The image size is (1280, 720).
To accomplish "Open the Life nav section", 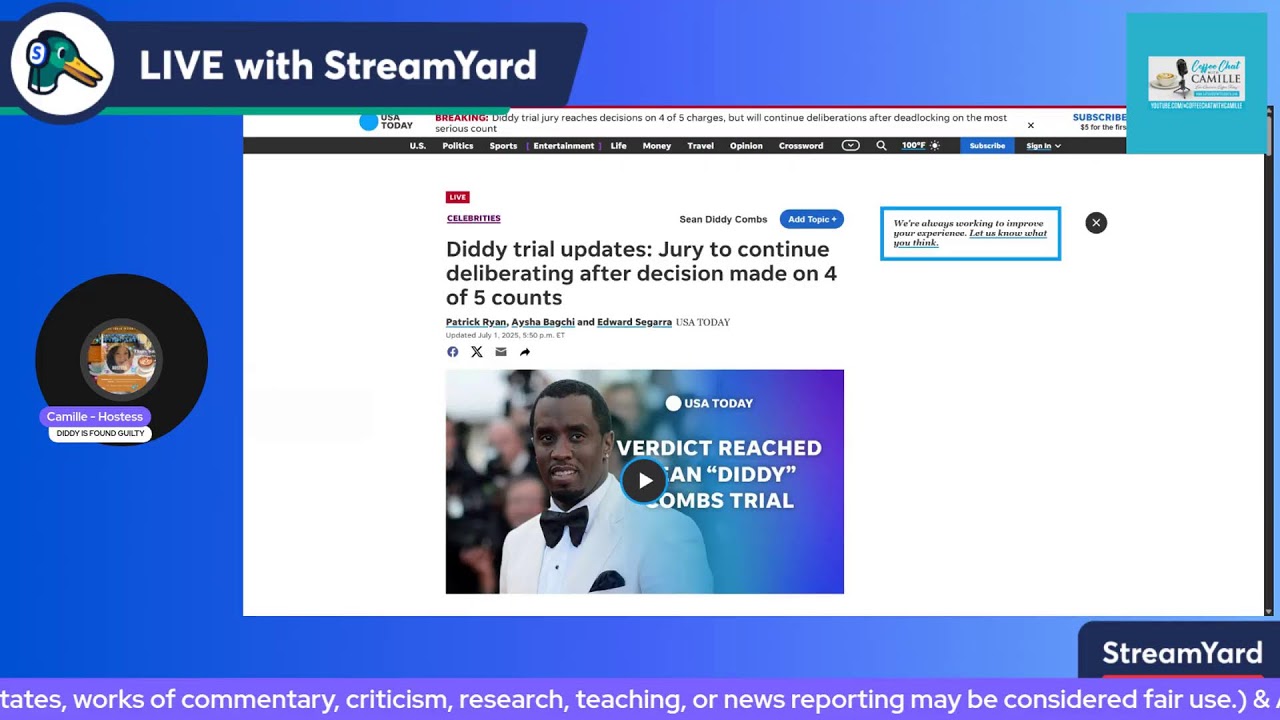I will click(x=619, y=146).
